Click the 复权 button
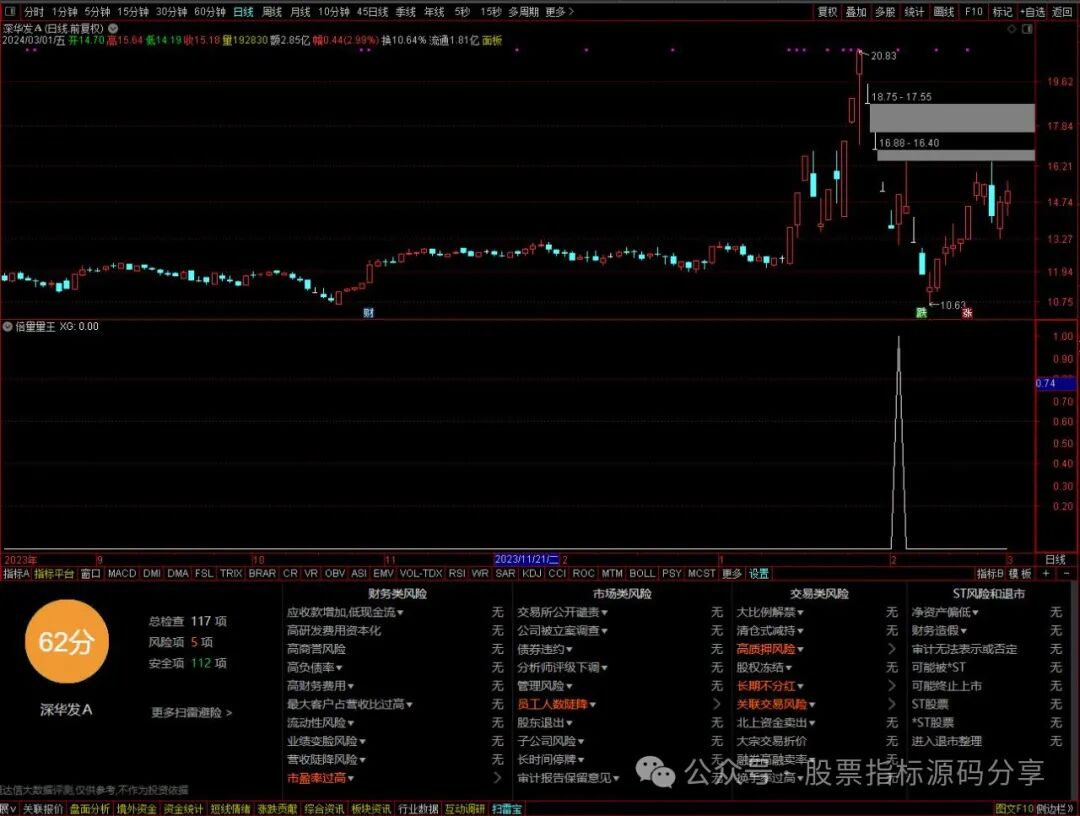Screen dimensions: 1080x816 click(827, 12)
